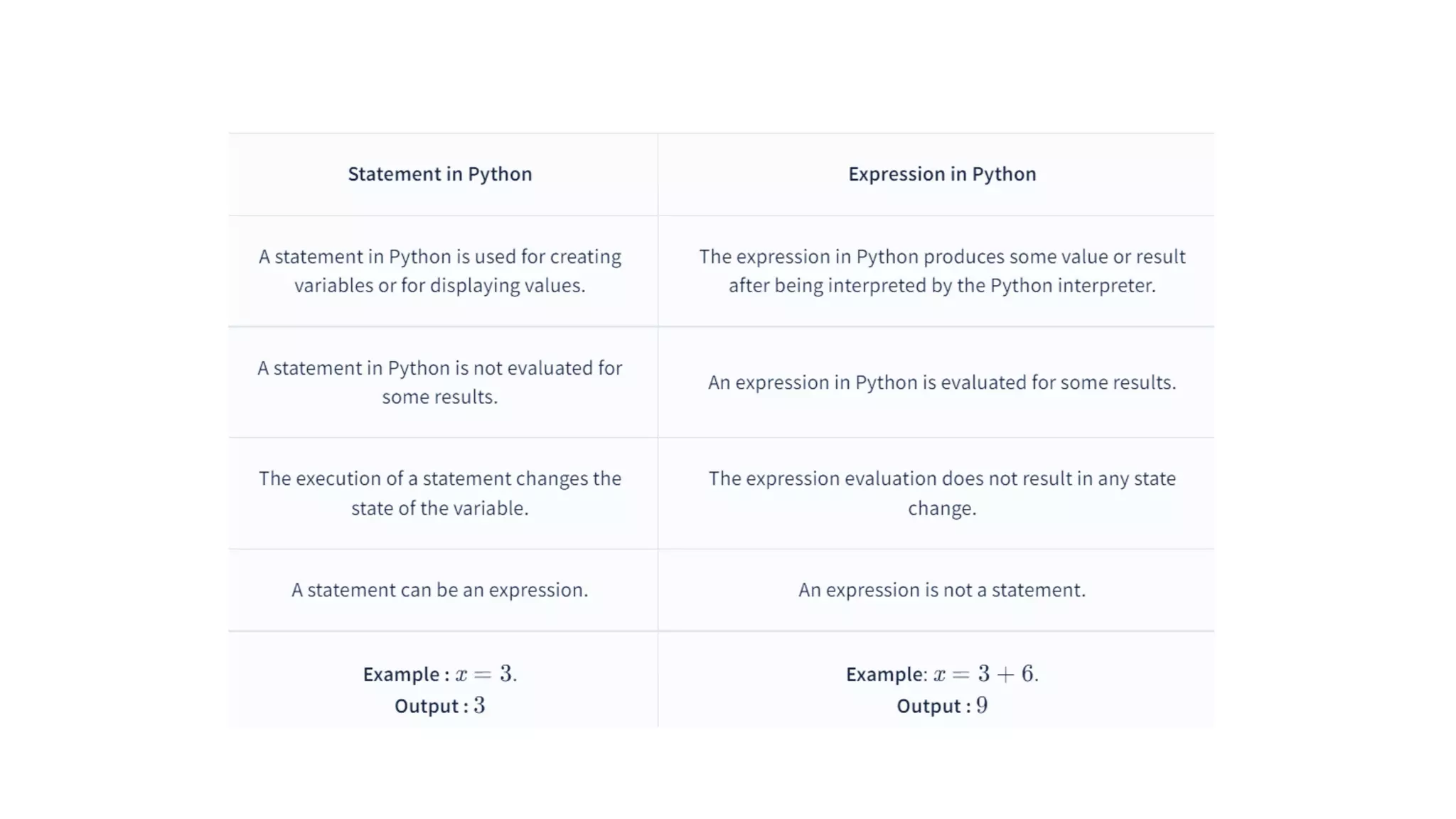Click the "statement is not evaluated" cell

point(439,382)
